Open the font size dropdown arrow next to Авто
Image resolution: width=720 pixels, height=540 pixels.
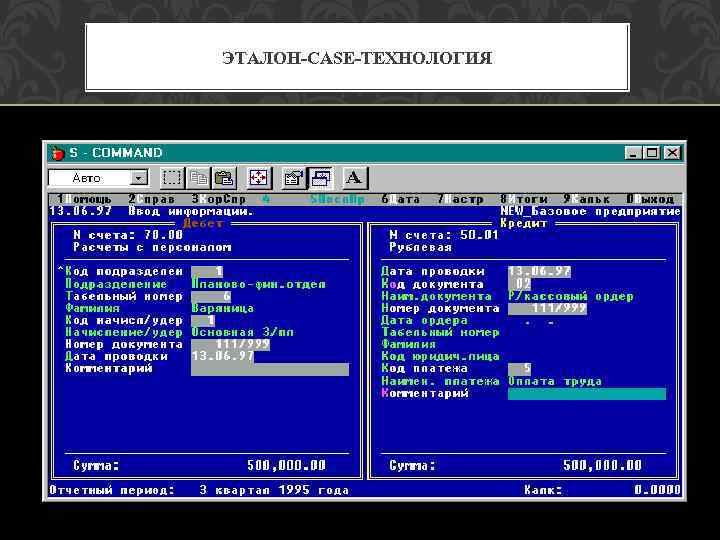click(x=138, y=178)
